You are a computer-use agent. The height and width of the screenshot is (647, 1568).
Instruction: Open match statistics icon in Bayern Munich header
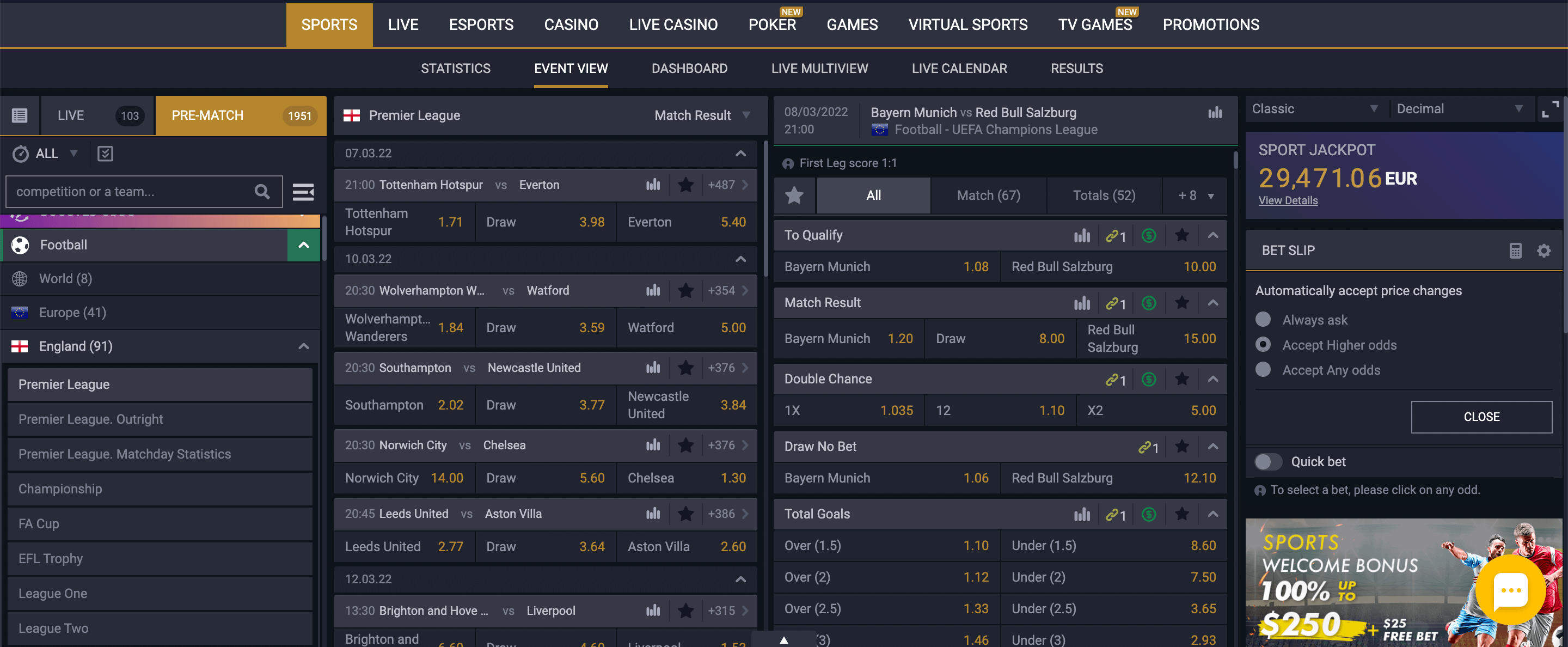click(x=1214, y=113)
